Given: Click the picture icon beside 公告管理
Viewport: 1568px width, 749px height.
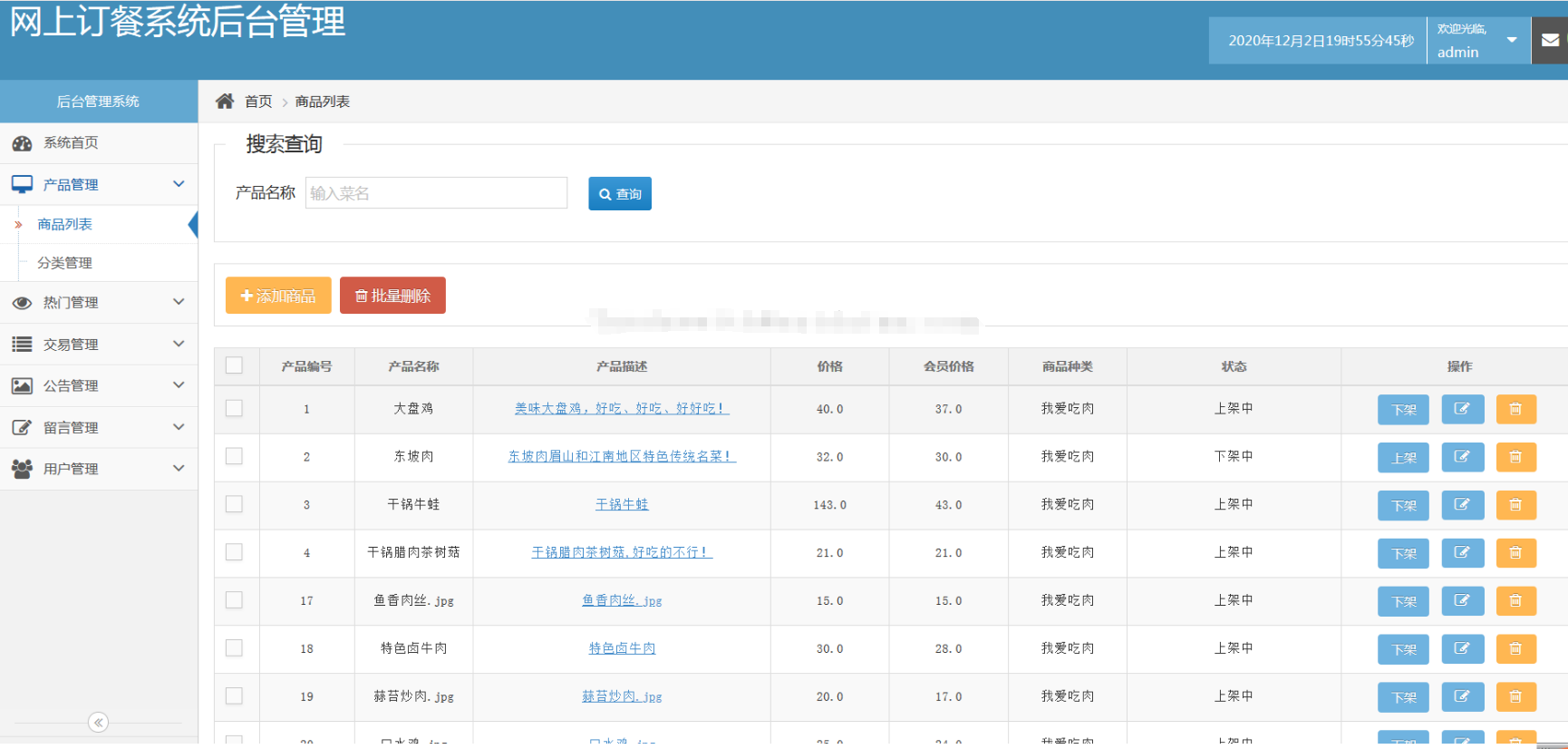Looking at the screenshot, I should [22, 385].
